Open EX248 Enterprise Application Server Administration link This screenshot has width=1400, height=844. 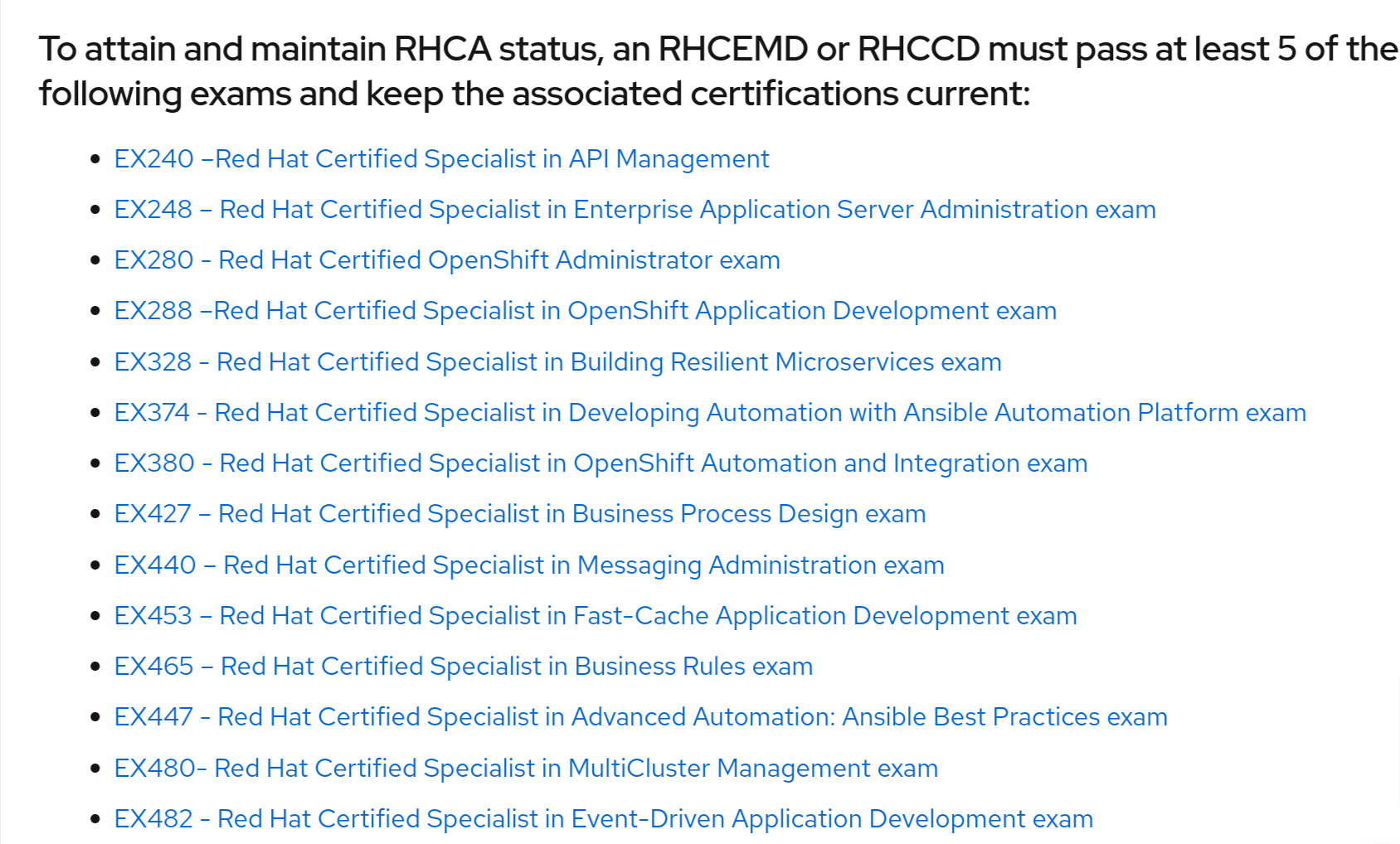pyautogui.click(x=634, y=209)
